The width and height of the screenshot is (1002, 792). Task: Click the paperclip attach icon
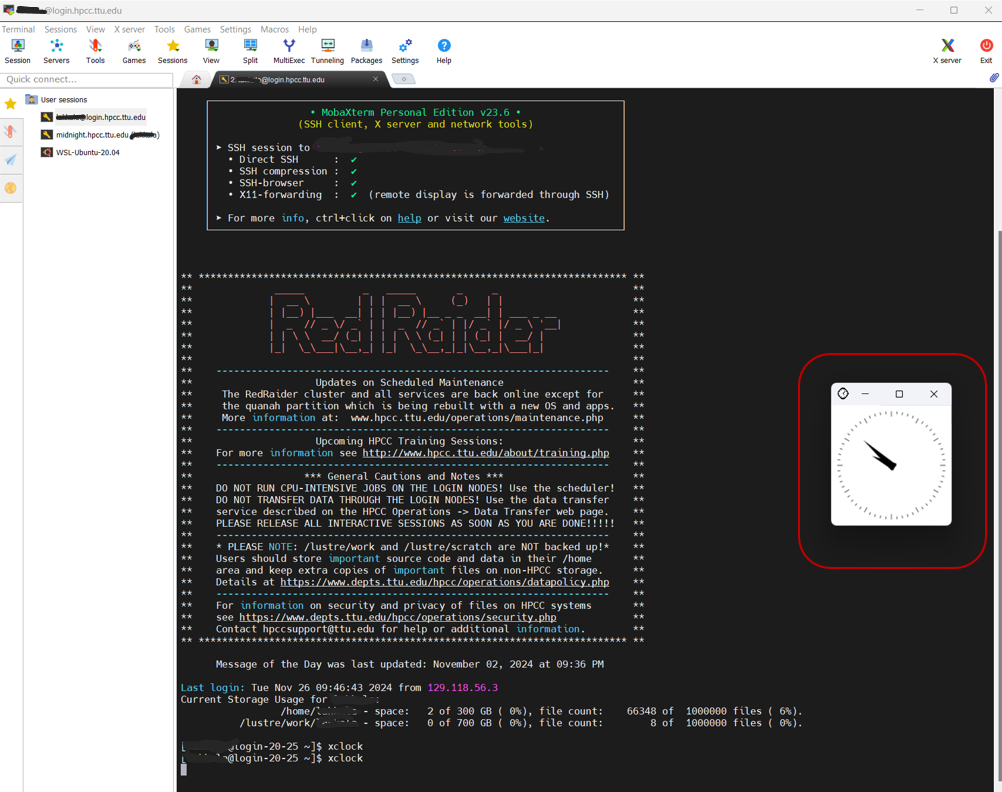(x=994, y=78)
